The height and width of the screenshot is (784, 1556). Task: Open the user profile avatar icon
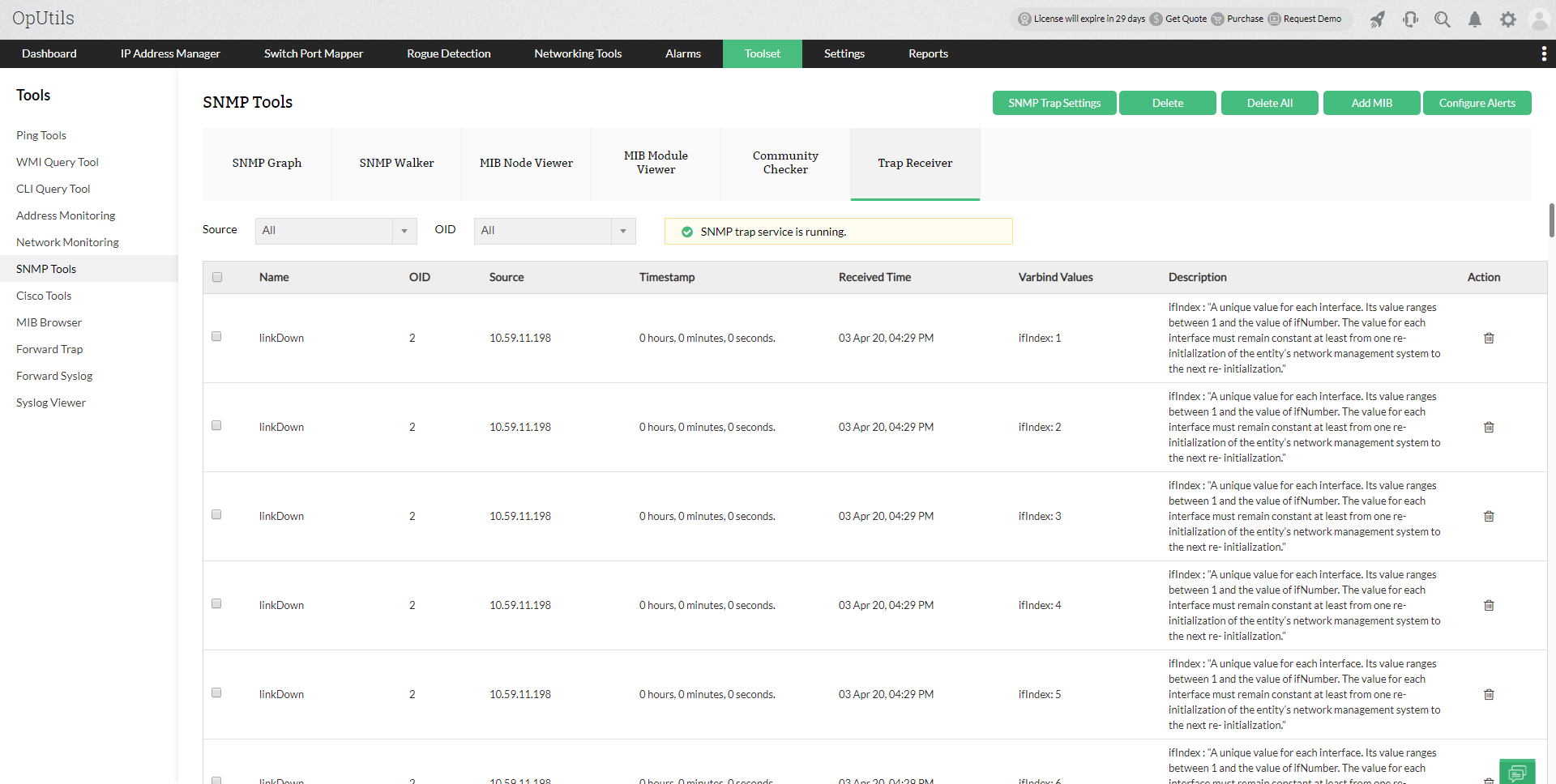point(1539,19)
